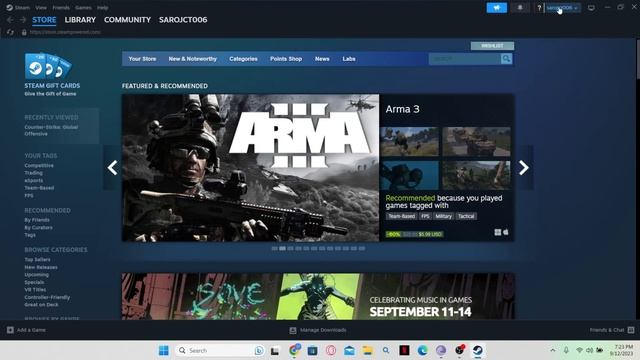Click the Tactical tag on Arma 3
Image resolution: width=640 pixels, height=360 pixels.
point(466,216)
